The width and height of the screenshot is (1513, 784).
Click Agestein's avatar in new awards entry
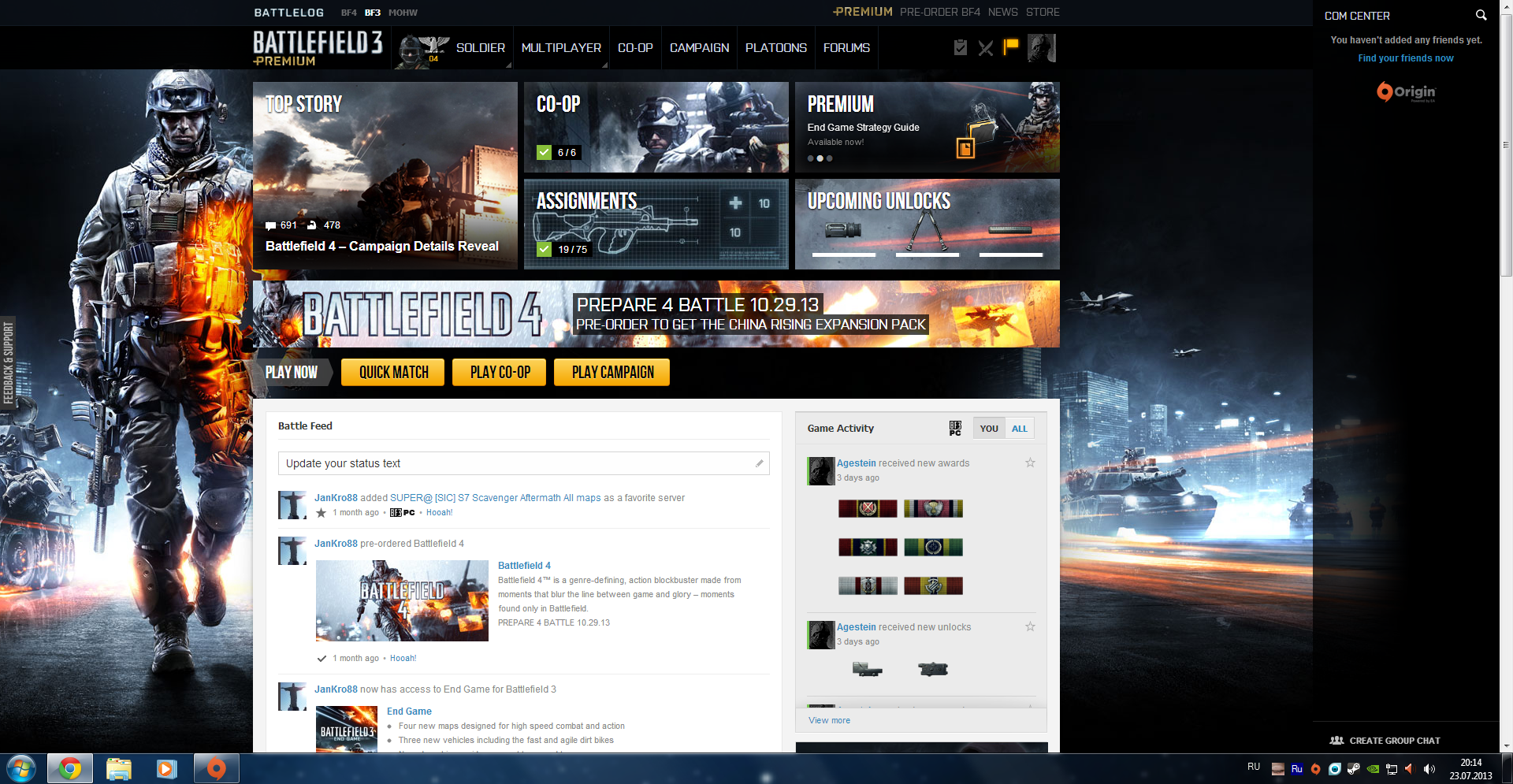821,470
